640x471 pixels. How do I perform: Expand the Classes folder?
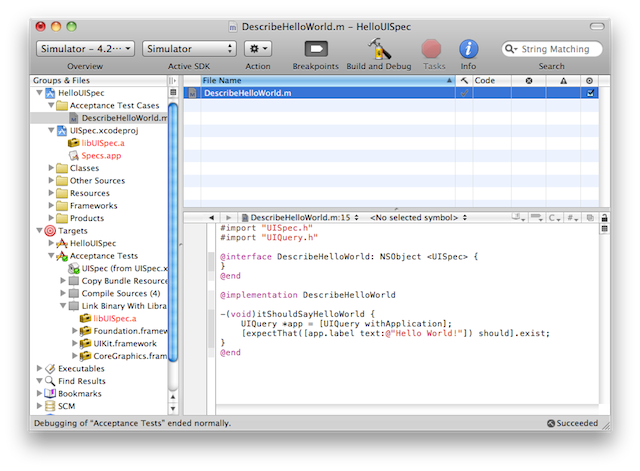(x=51, y=168)
